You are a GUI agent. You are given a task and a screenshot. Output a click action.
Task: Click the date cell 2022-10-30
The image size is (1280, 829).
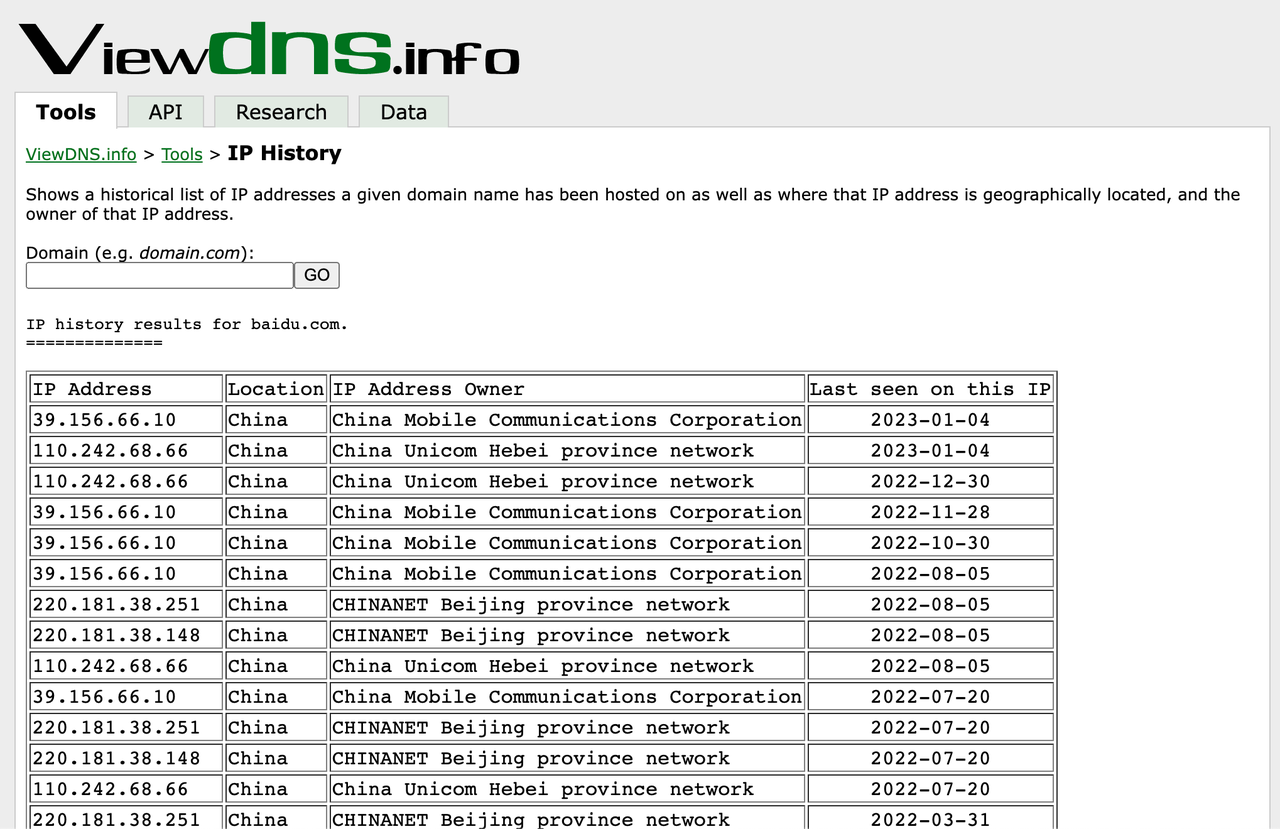point(930,543)
